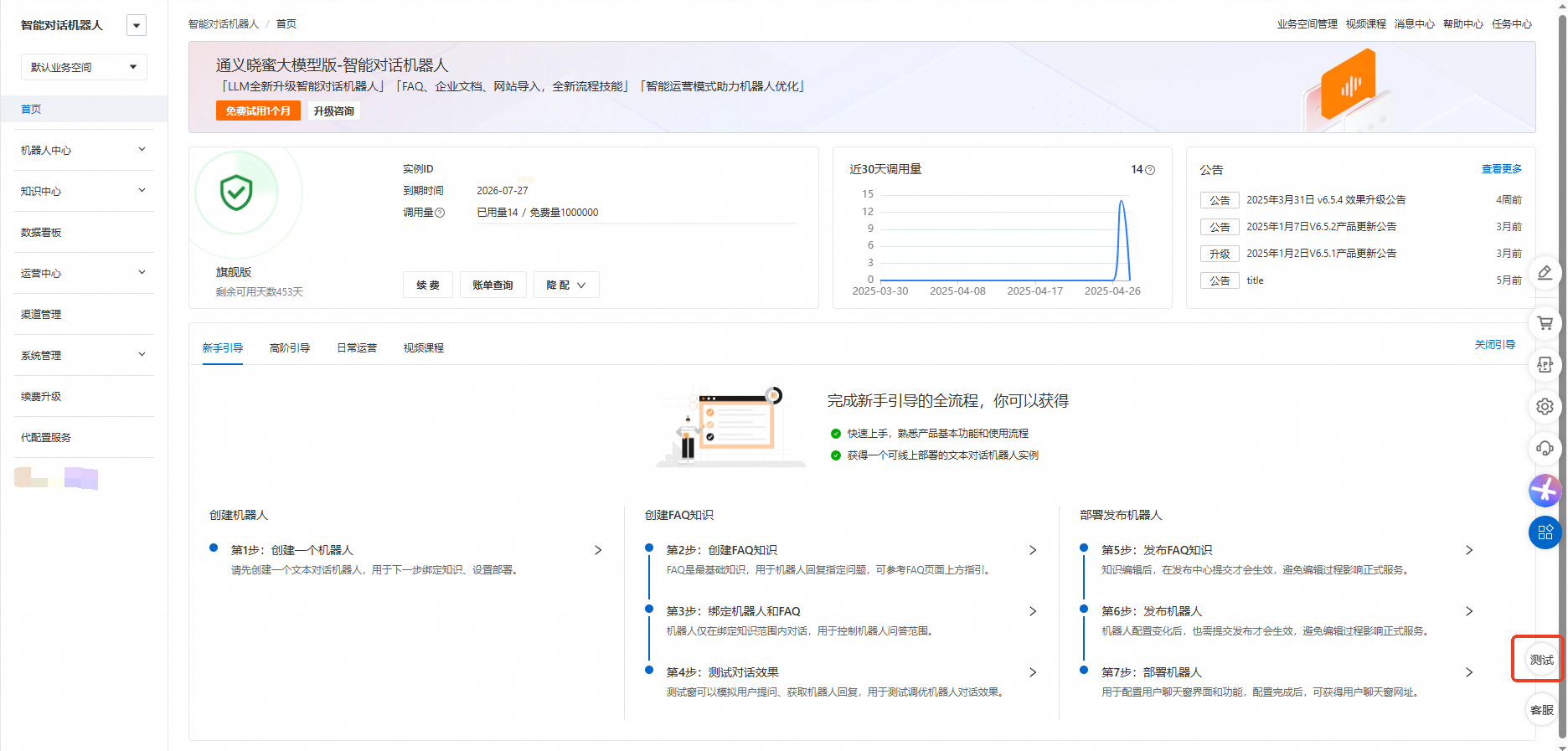Click 升级咨询 button
Image resolution: width=1568 pixels, height=751 pixels.
[334, 111]
